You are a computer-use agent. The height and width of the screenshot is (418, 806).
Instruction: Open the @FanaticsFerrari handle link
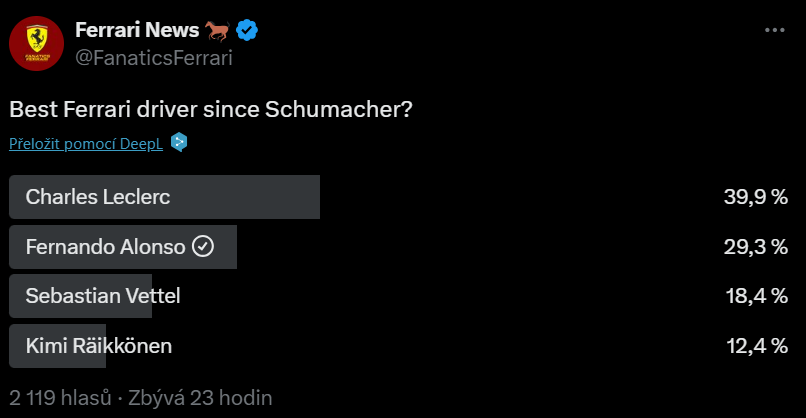154,58
